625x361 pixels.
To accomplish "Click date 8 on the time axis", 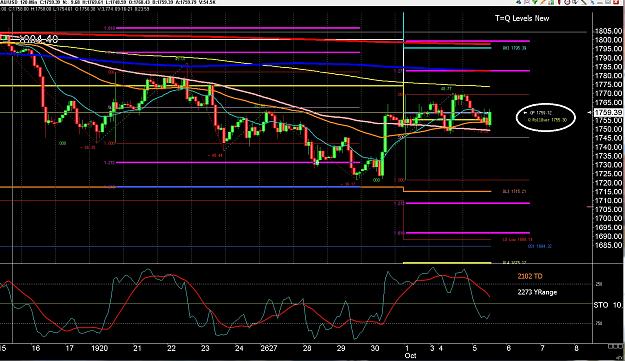I will (x=576, y=348).
